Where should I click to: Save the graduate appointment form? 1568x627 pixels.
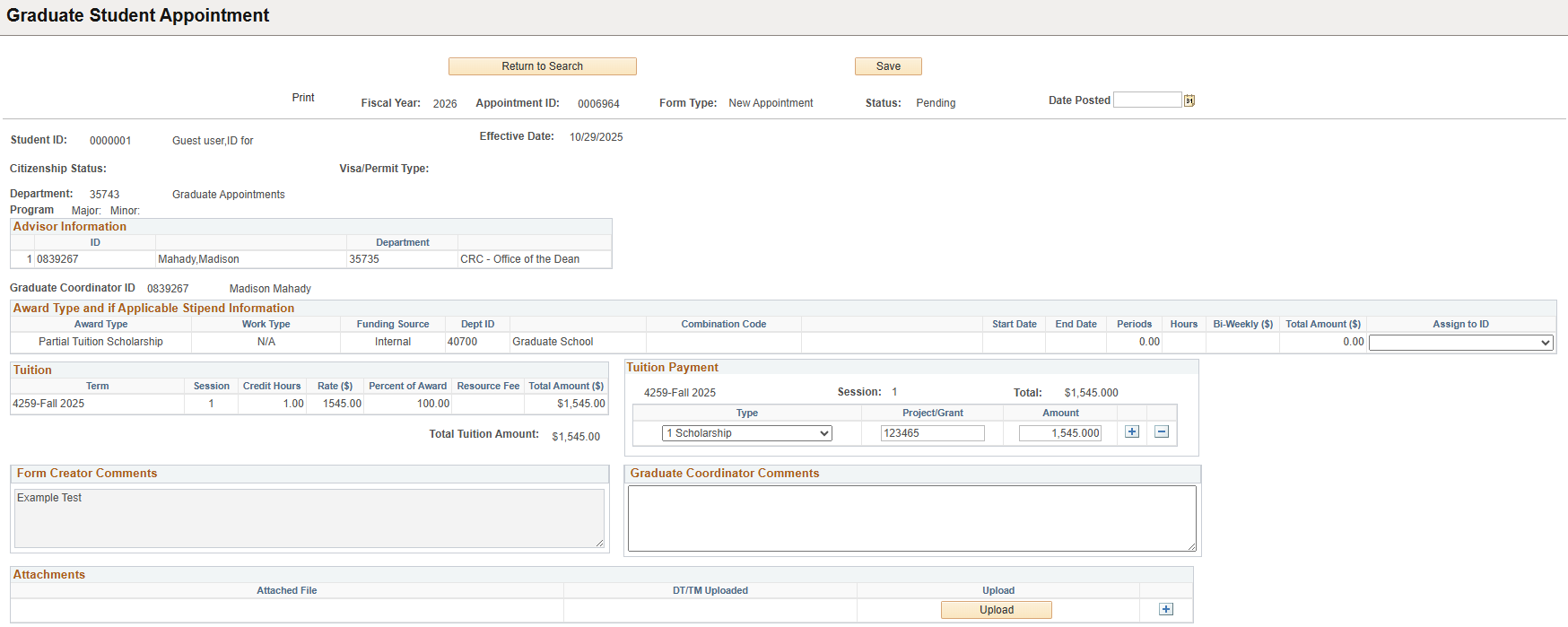(x=888, y=66)
